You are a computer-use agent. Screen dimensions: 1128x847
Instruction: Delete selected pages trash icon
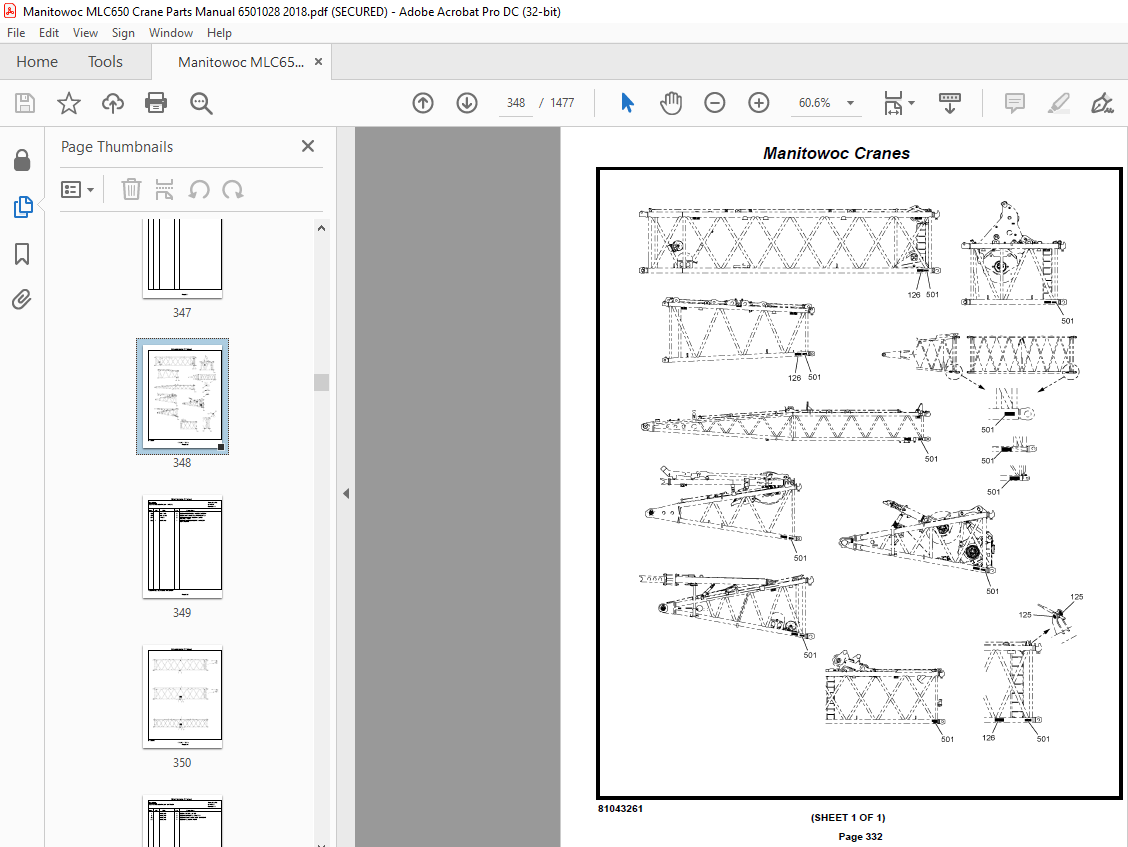click(x=131, y=189)
